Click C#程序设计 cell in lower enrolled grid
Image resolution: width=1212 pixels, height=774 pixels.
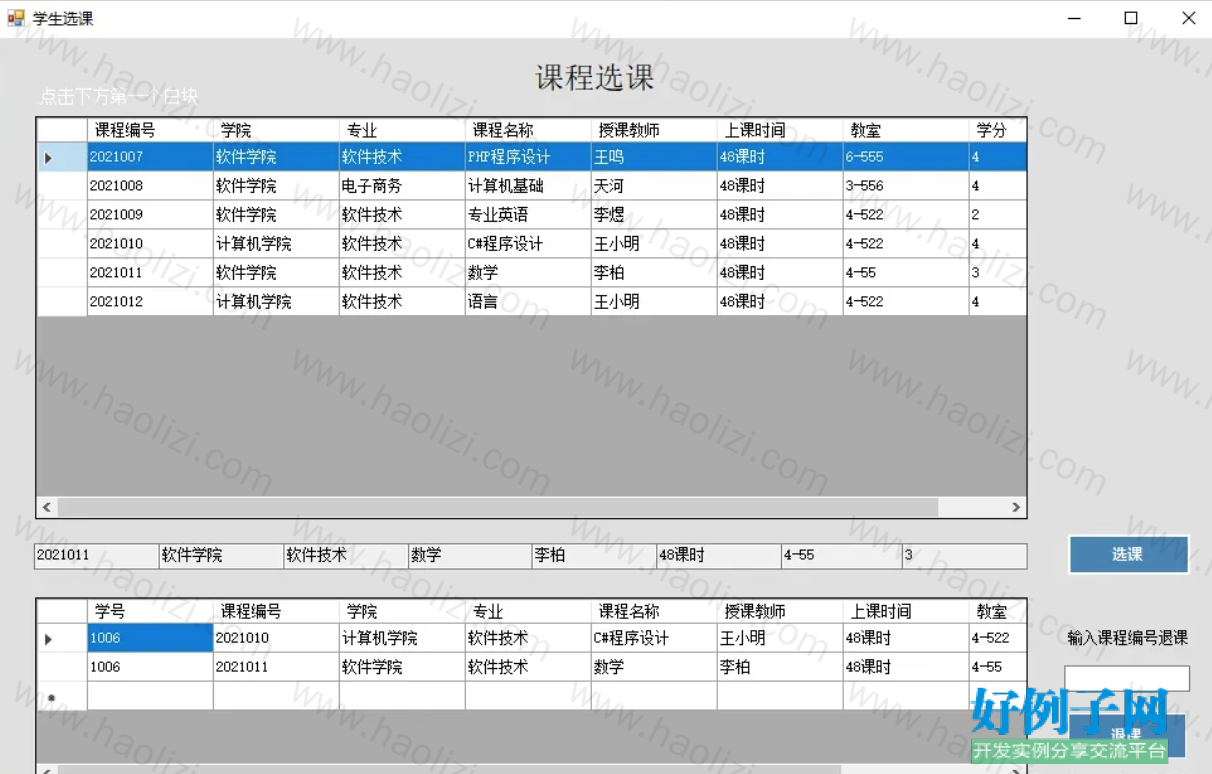pos(654,638)
